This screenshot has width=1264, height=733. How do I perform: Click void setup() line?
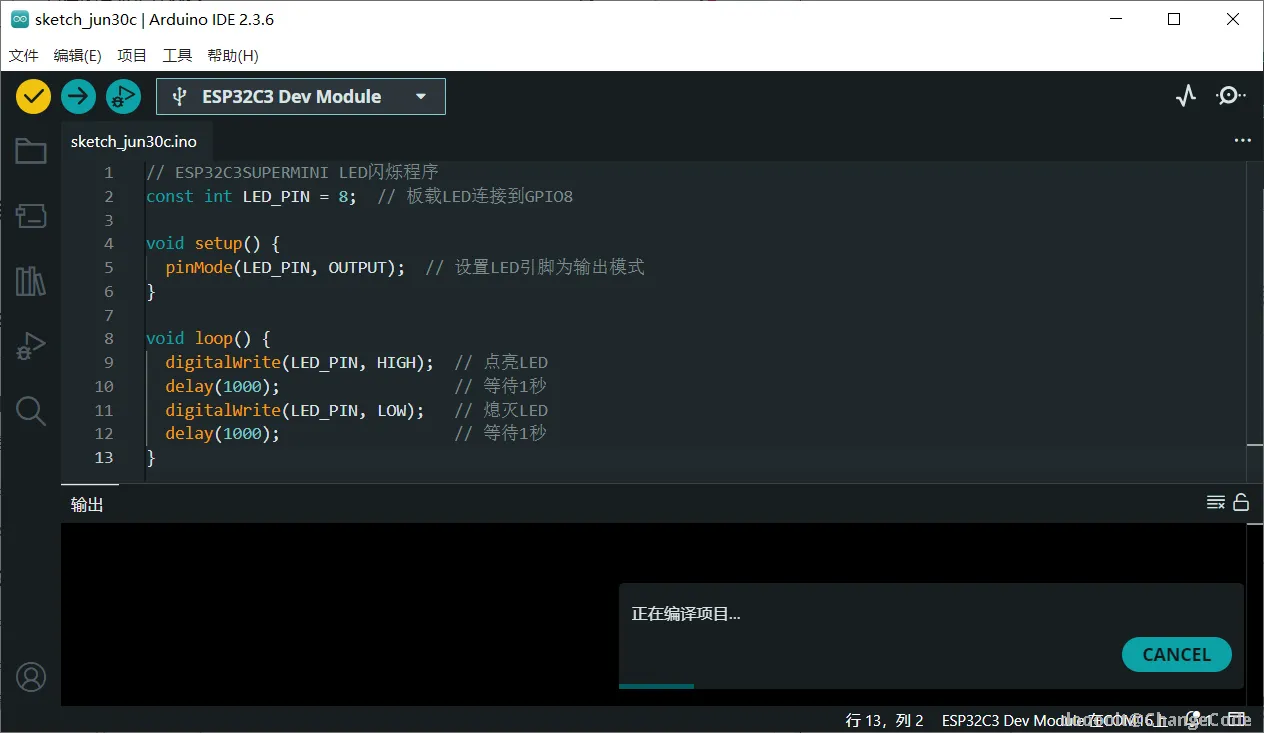click(x=213, y=243)
